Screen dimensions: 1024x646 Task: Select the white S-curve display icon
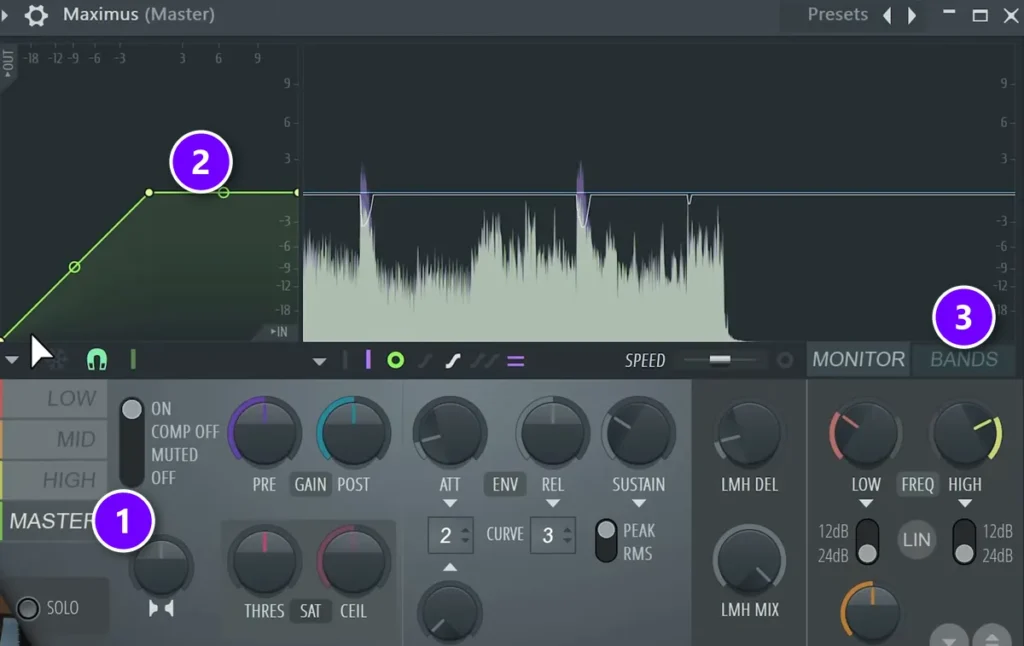453,361
